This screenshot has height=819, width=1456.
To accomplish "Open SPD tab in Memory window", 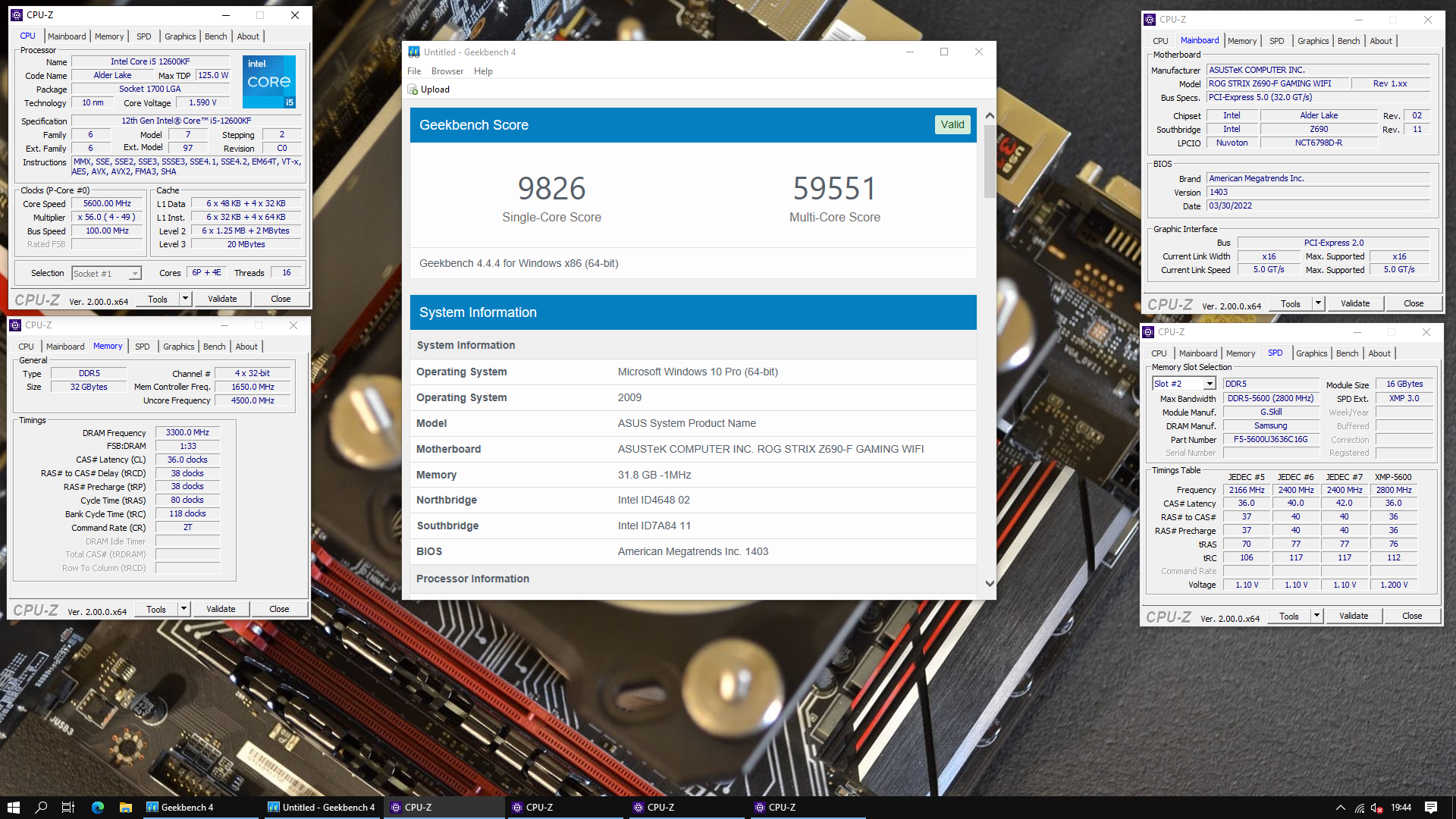I will [x=143, y=347].
